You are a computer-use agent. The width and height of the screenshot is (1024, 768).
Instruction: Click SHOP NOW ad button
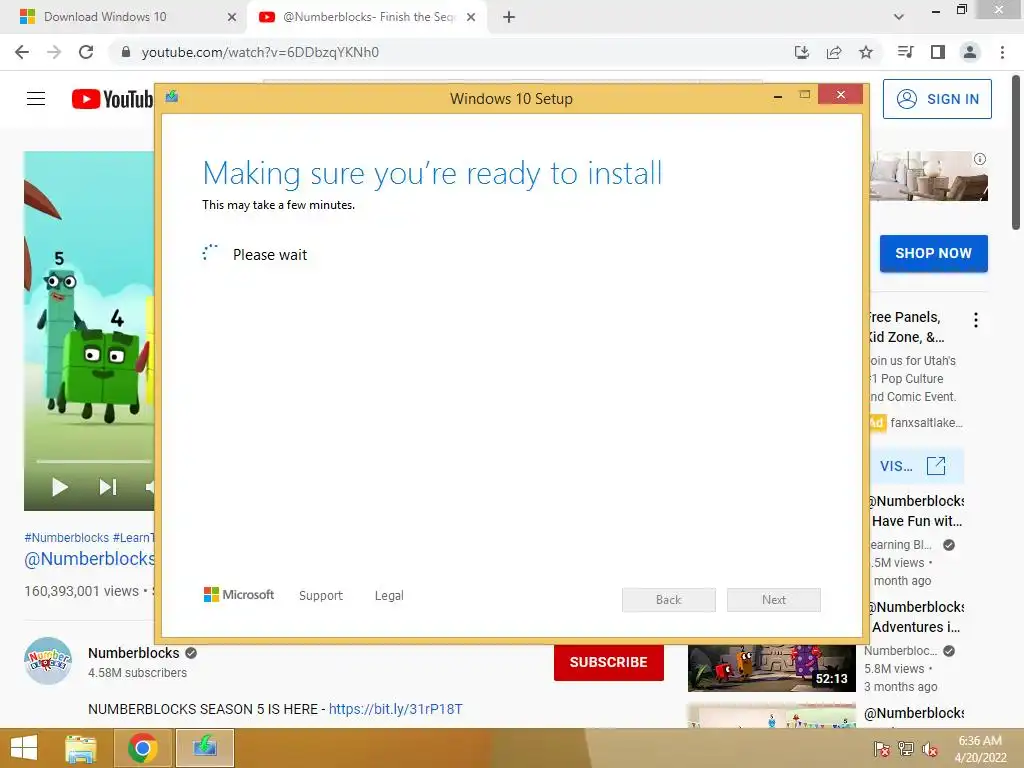click(x=933, y=253)
